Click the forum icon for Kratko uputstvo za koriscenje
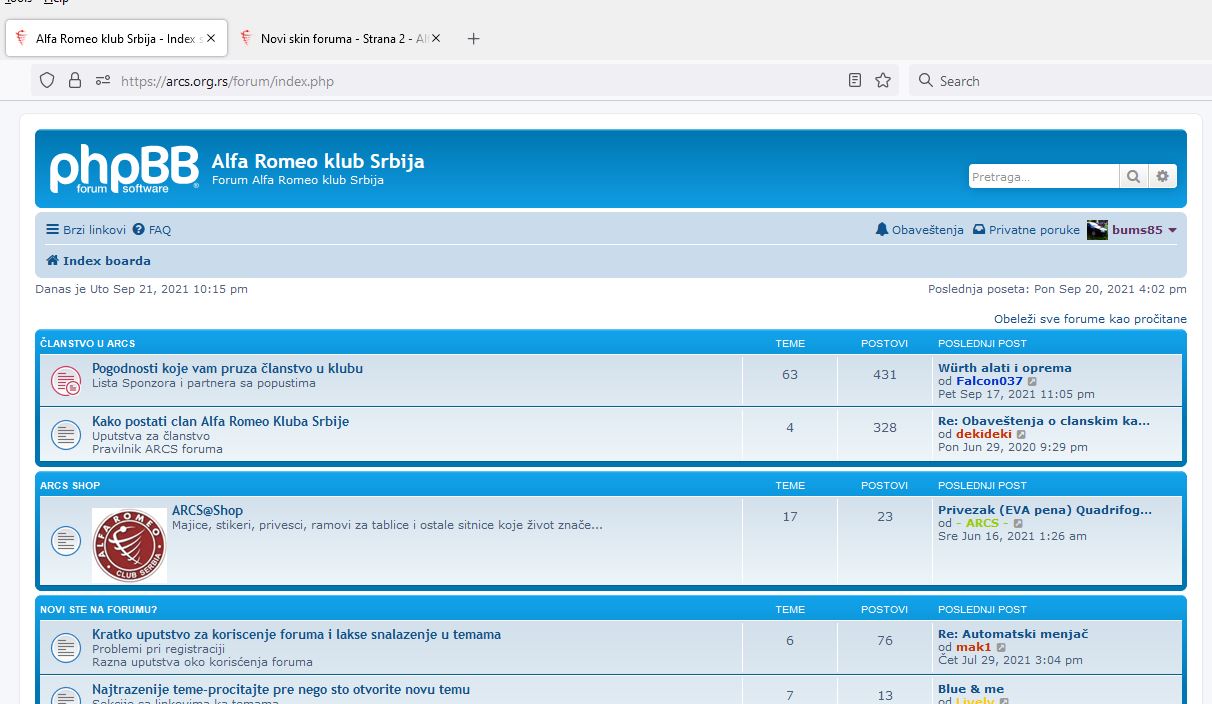This screenshot has height=704, width=1212. coord(66,647)
